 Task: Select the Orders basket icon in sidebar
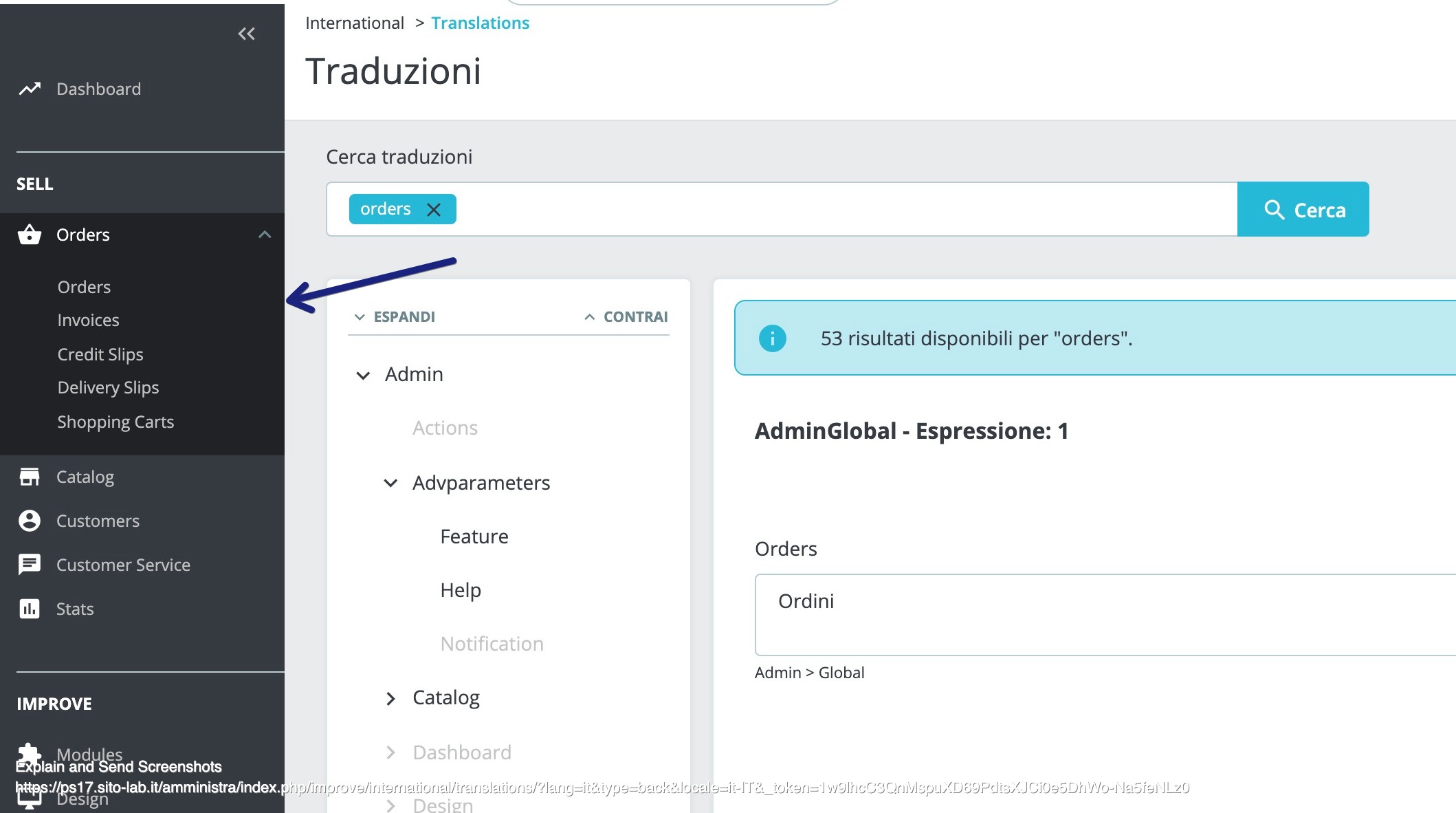29,235
